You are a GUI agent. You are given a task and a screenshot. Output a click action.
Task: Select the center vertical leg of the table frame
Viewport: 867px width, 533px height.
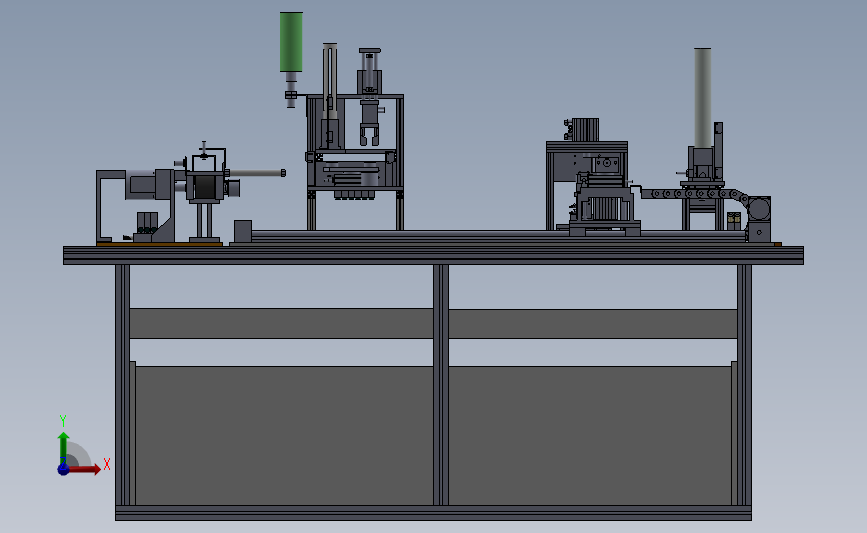(441, 385)
